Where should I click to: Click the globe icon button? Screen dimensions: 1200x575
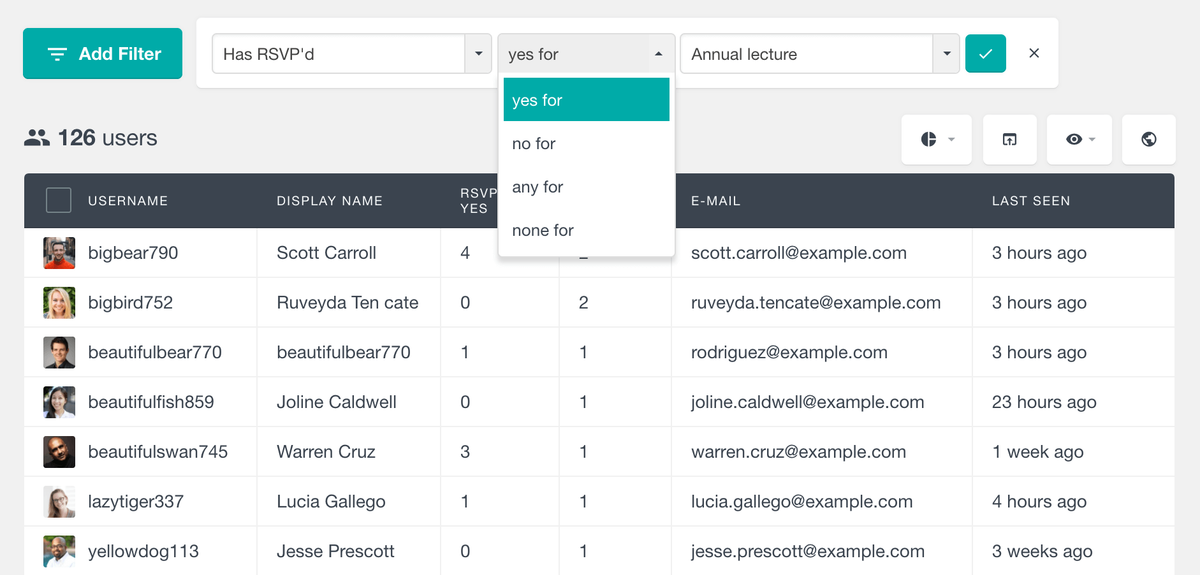coord(1149,140)
